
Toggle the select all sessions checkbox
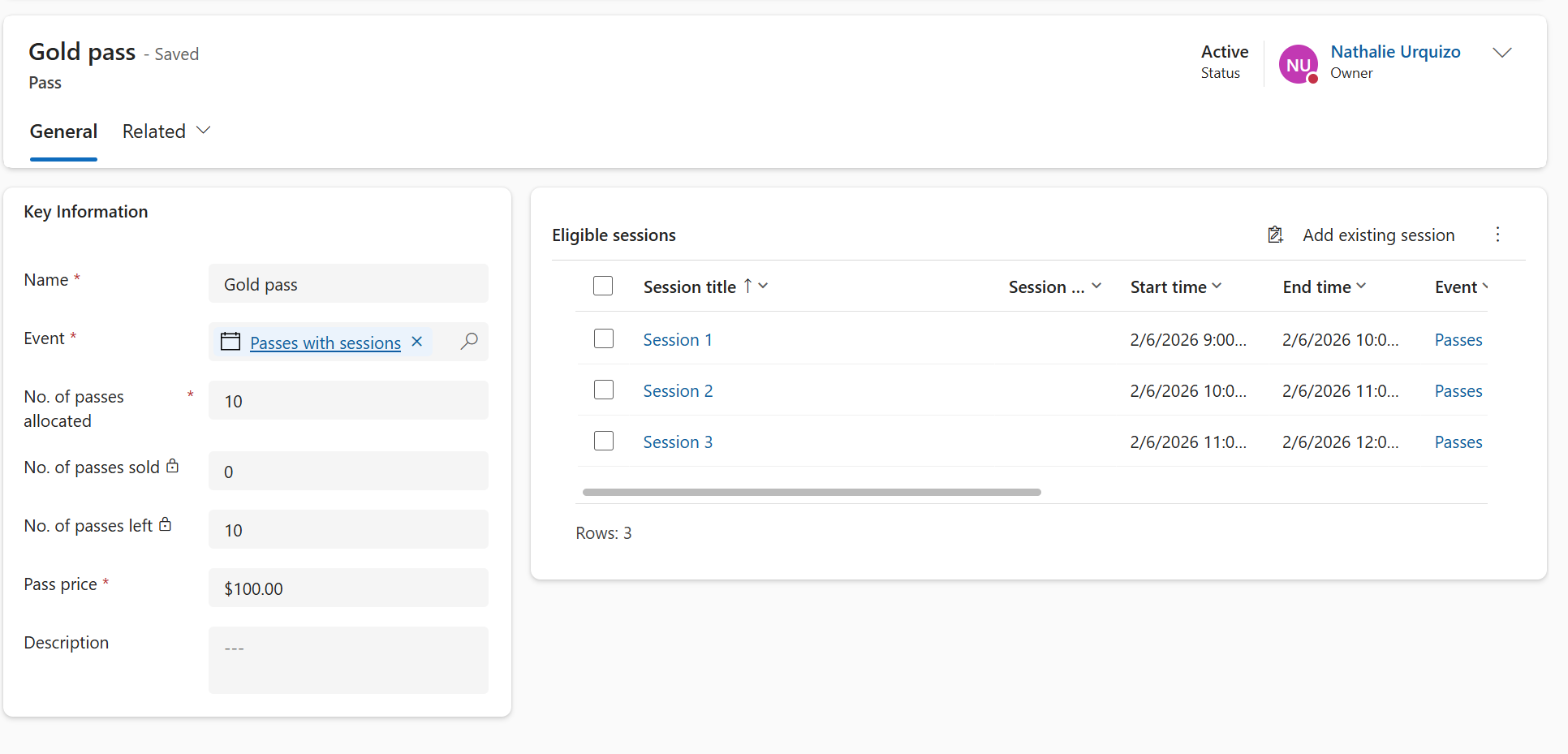click(603, 286)
